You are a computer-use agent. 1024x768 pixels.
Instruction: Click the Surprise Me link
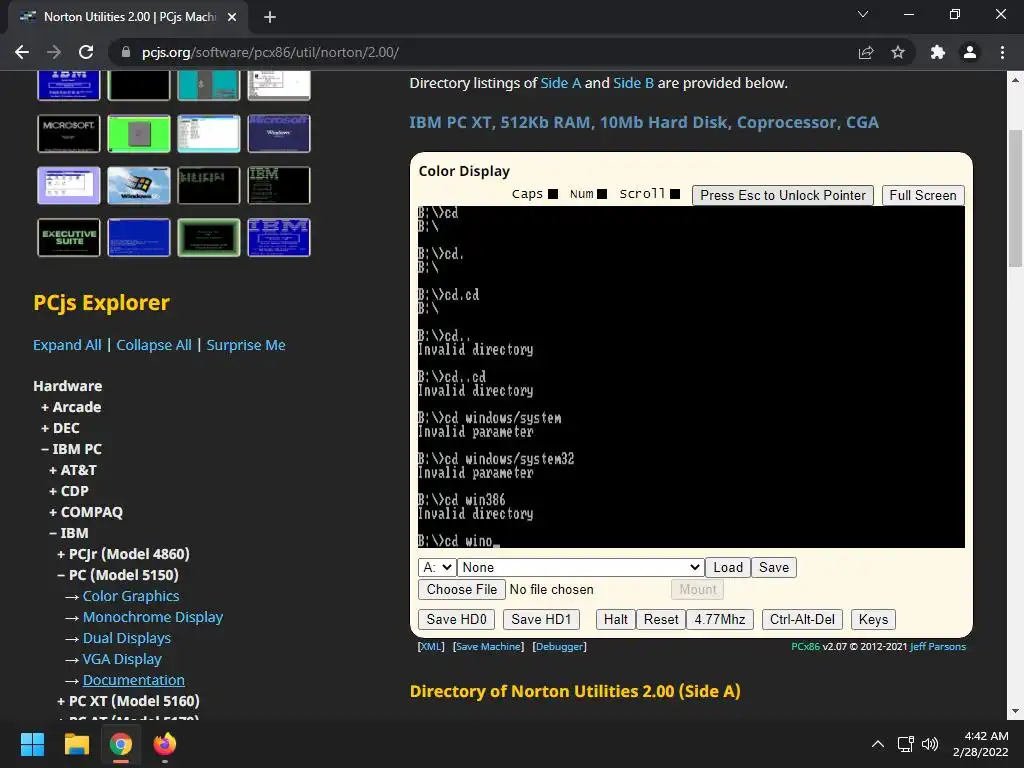(x=246, y=345)
